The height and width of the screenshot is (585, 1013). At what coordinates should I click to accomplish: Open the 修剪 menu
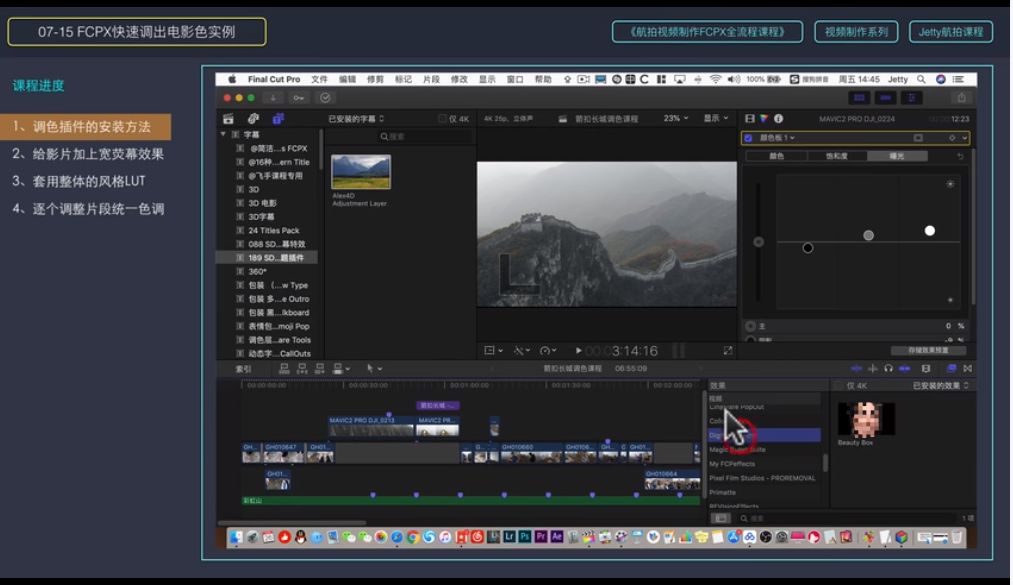click(x=375, y=79)
